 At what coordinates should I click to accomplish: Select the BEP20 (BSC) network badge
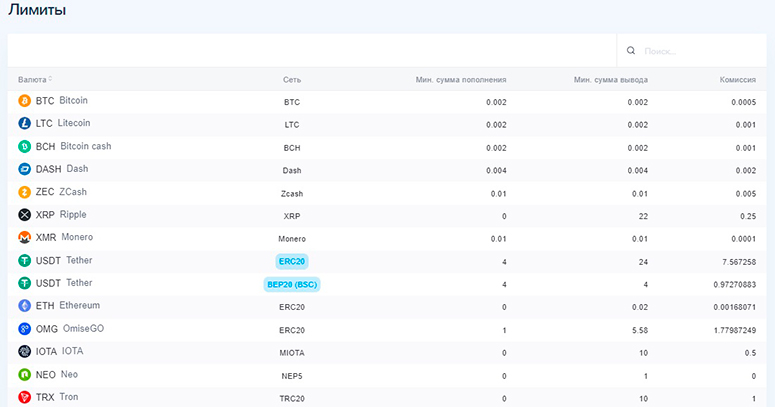point(292,284)
